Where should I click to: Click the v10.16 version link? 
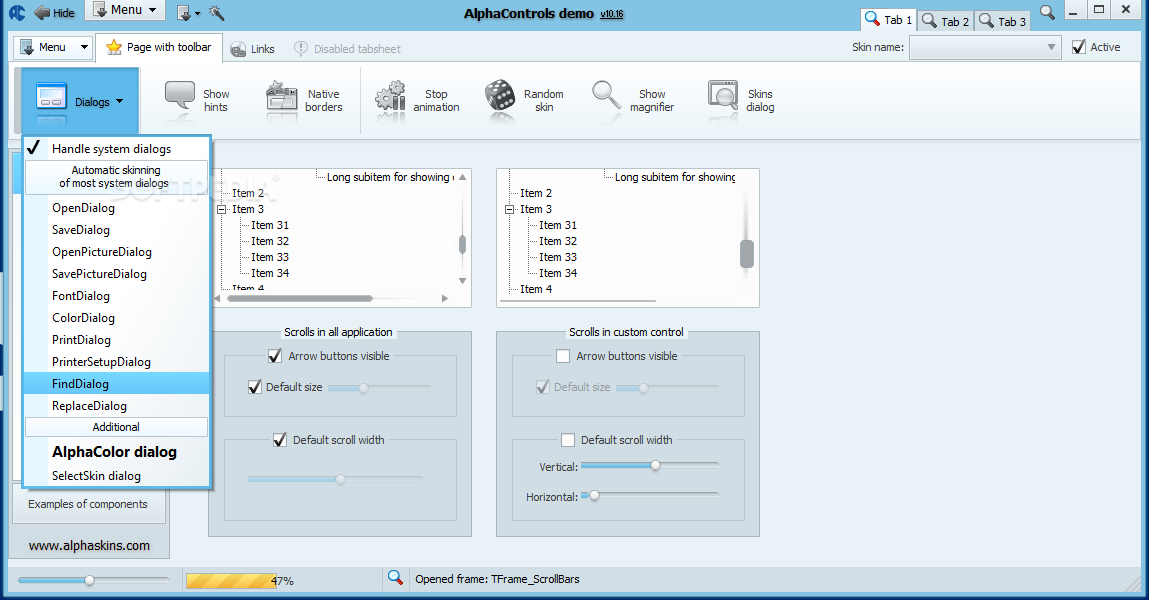click(612, 14)
